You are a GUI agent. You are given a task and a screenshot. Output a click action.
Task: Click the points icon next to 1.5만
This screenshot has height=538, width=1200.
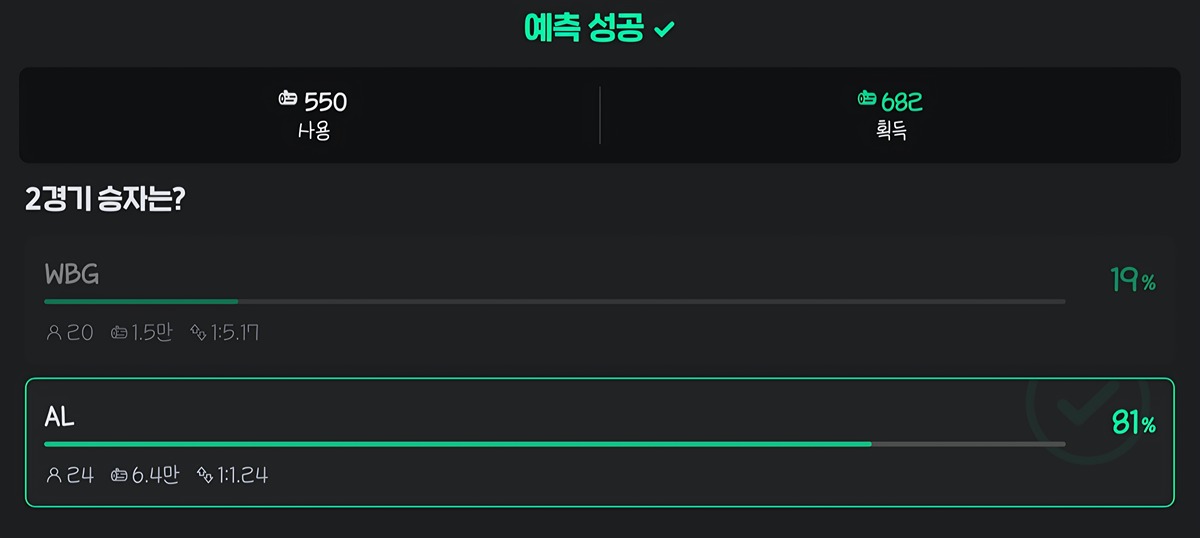[x=119, y=333]
